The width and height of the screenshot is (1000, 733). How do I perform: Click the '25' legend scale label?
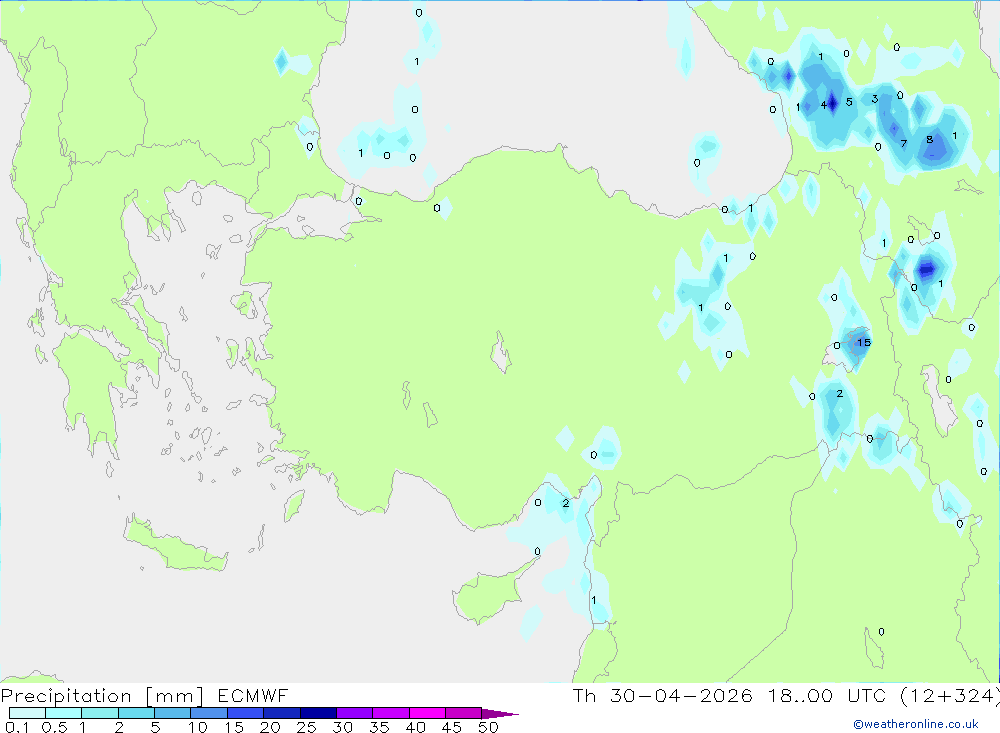pyautogui.click(x=307, y=727)
